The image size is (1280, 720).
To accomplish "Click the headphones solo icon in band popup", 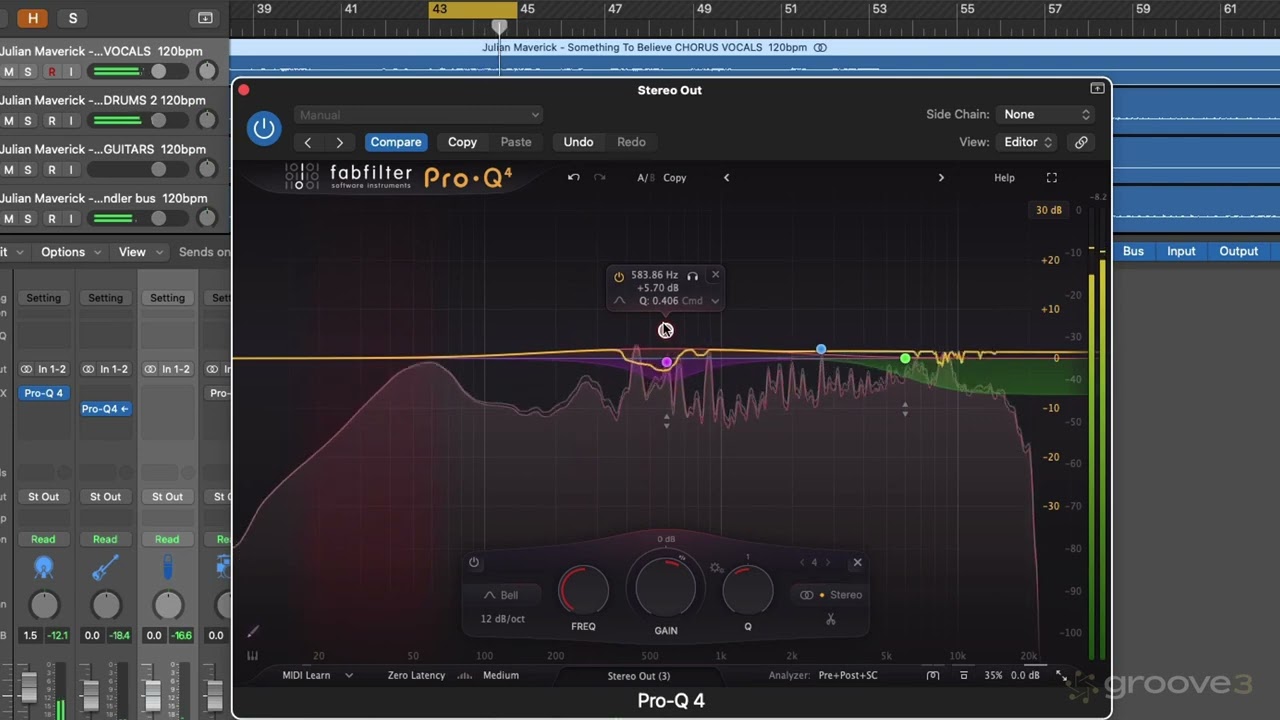I will coord(692,276).
